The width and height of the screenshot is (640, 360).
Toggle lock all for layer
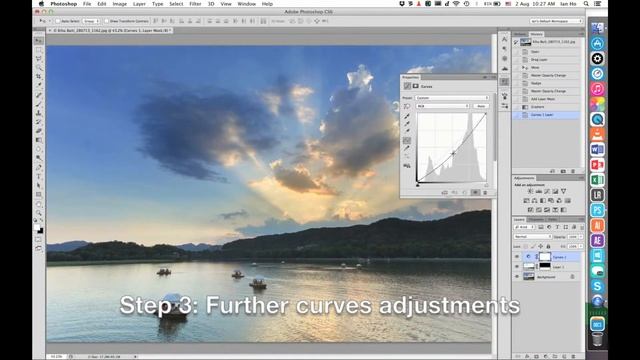point(548,247)
